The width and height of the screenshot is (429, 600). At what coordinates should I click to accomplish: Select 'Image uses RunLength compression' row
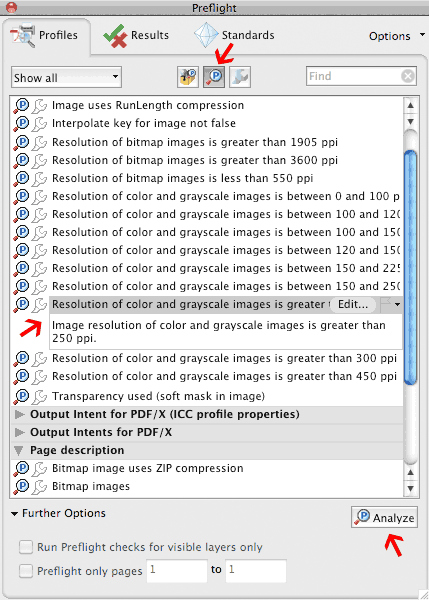(x=207, y=105)
